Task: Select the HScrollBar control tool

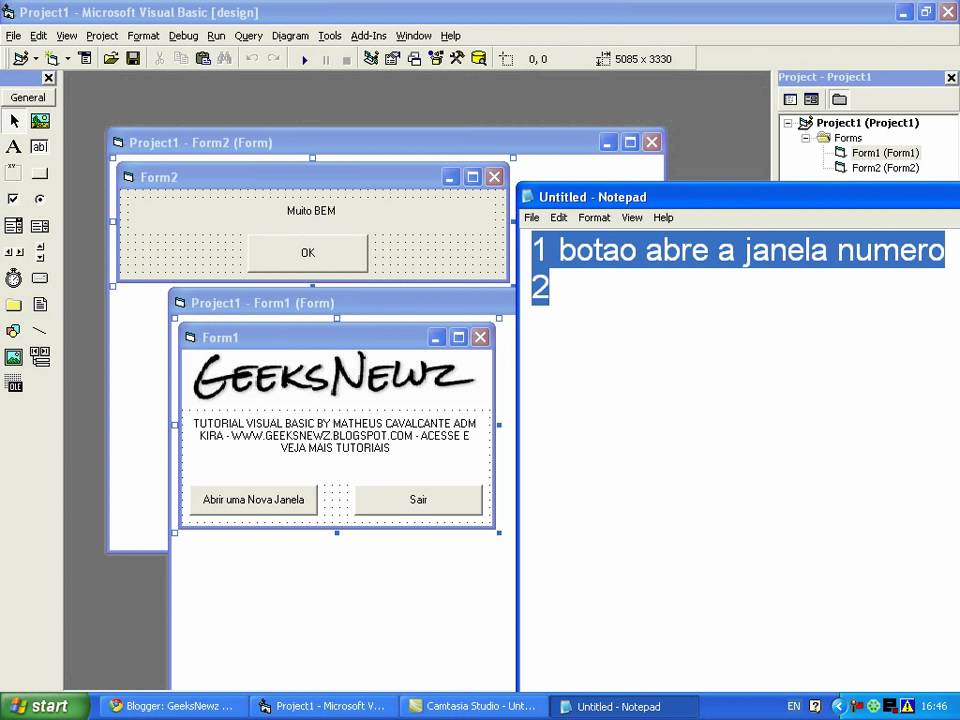Action: pyautogui.click(x=13, y=252)
